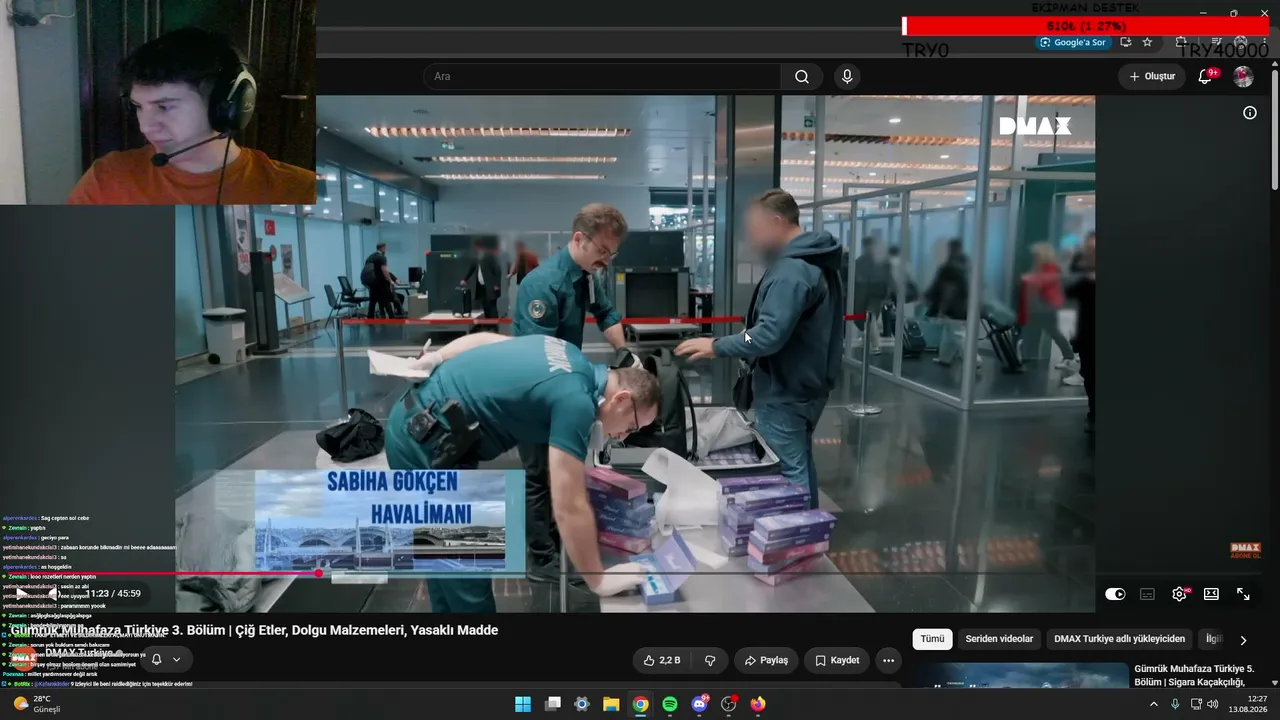
Task: Select the Seriden videolar chip
Action: point(999,639)
